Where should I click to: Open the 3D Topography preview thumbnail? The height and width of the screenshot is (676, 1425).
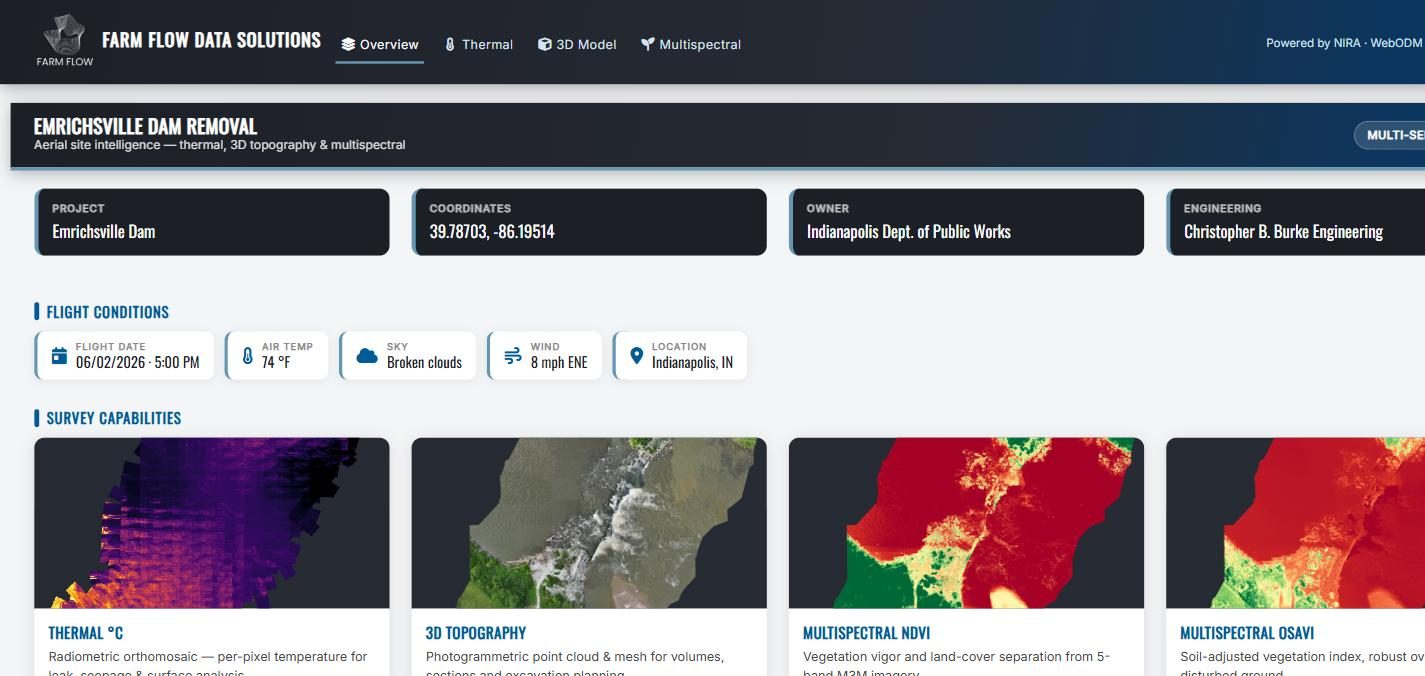click(589, 523)
